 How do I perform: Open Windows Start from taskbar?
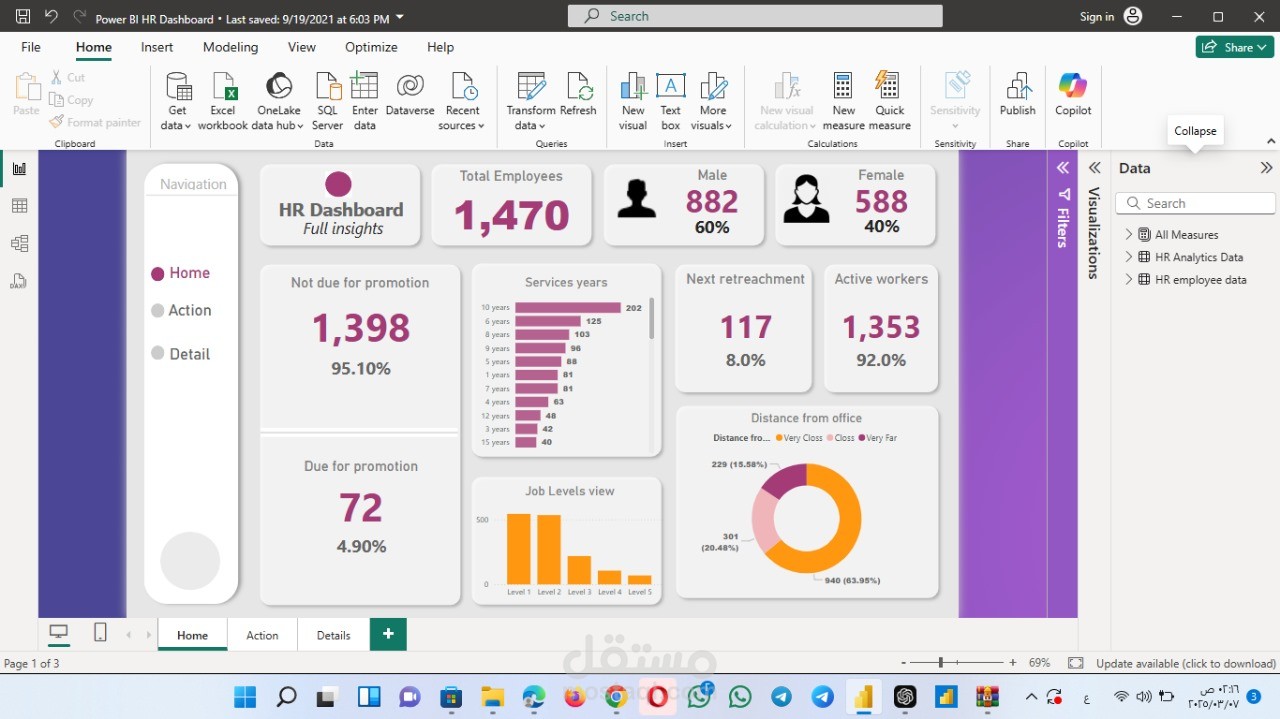pos(245,697)
